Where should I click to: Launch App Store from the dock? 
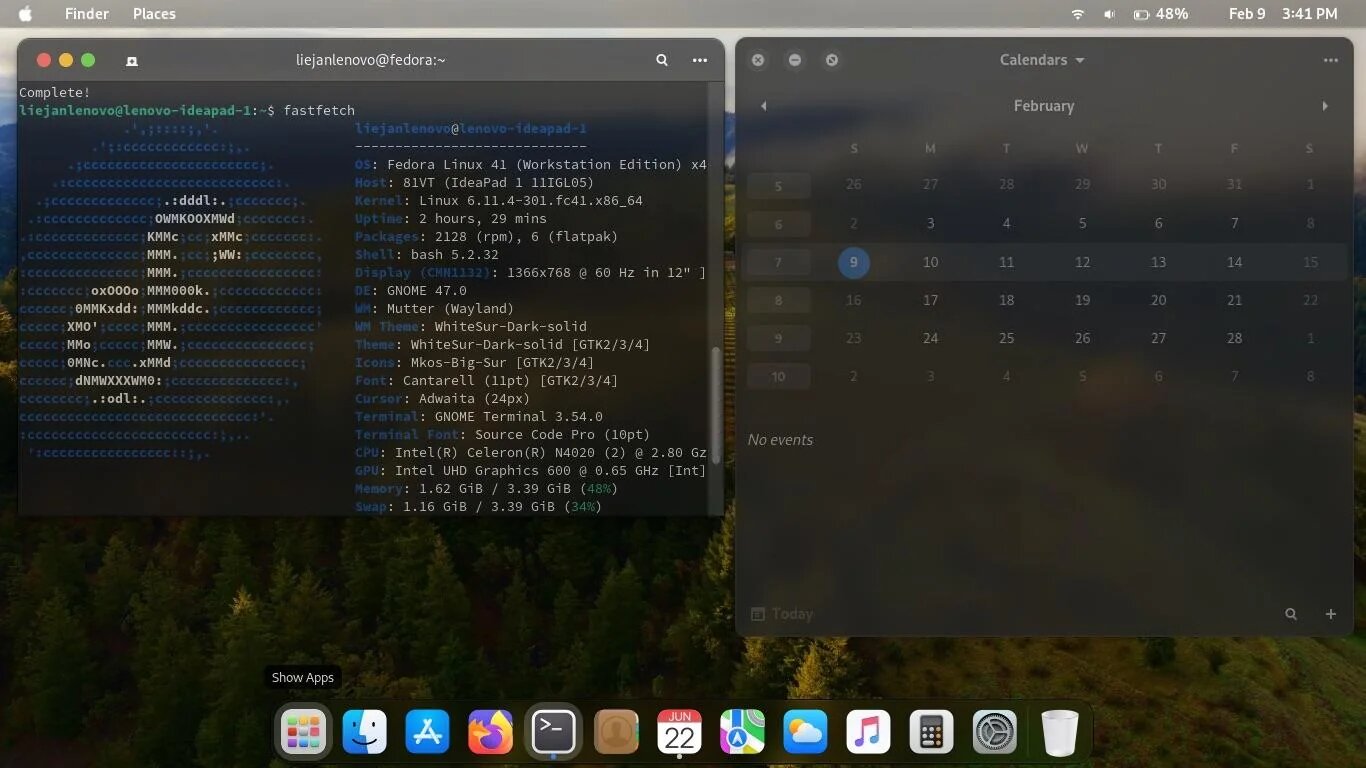428,732
